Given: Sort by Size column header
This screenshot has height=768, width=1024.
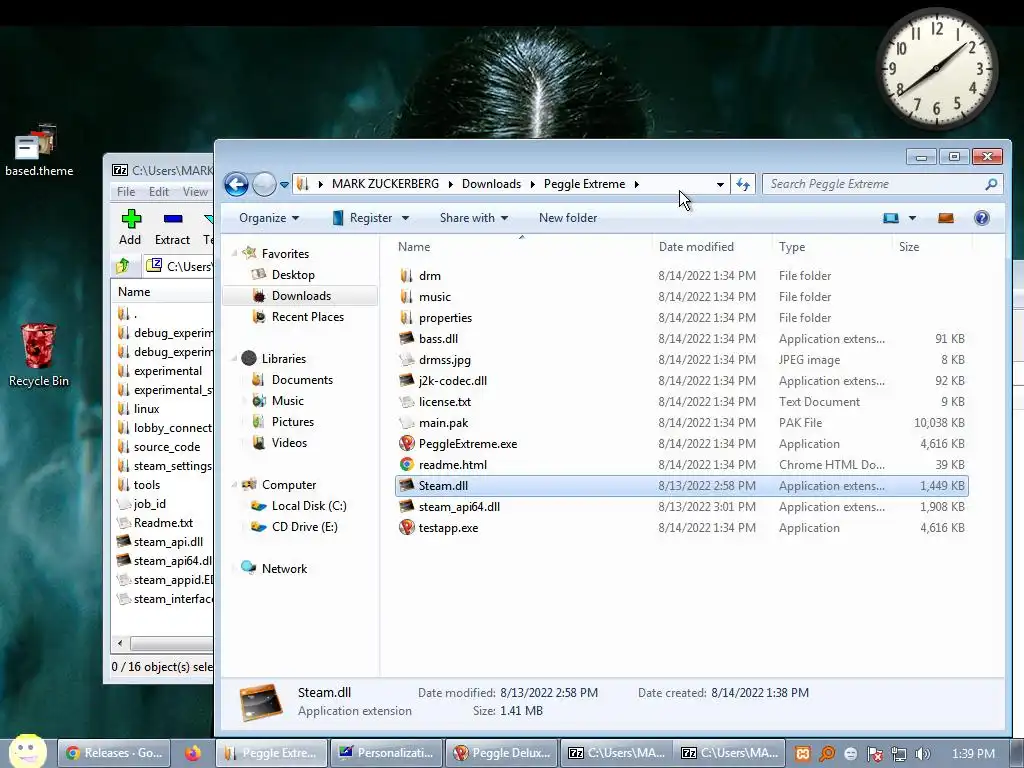Looking at the screenshot, I should [909, 247].
